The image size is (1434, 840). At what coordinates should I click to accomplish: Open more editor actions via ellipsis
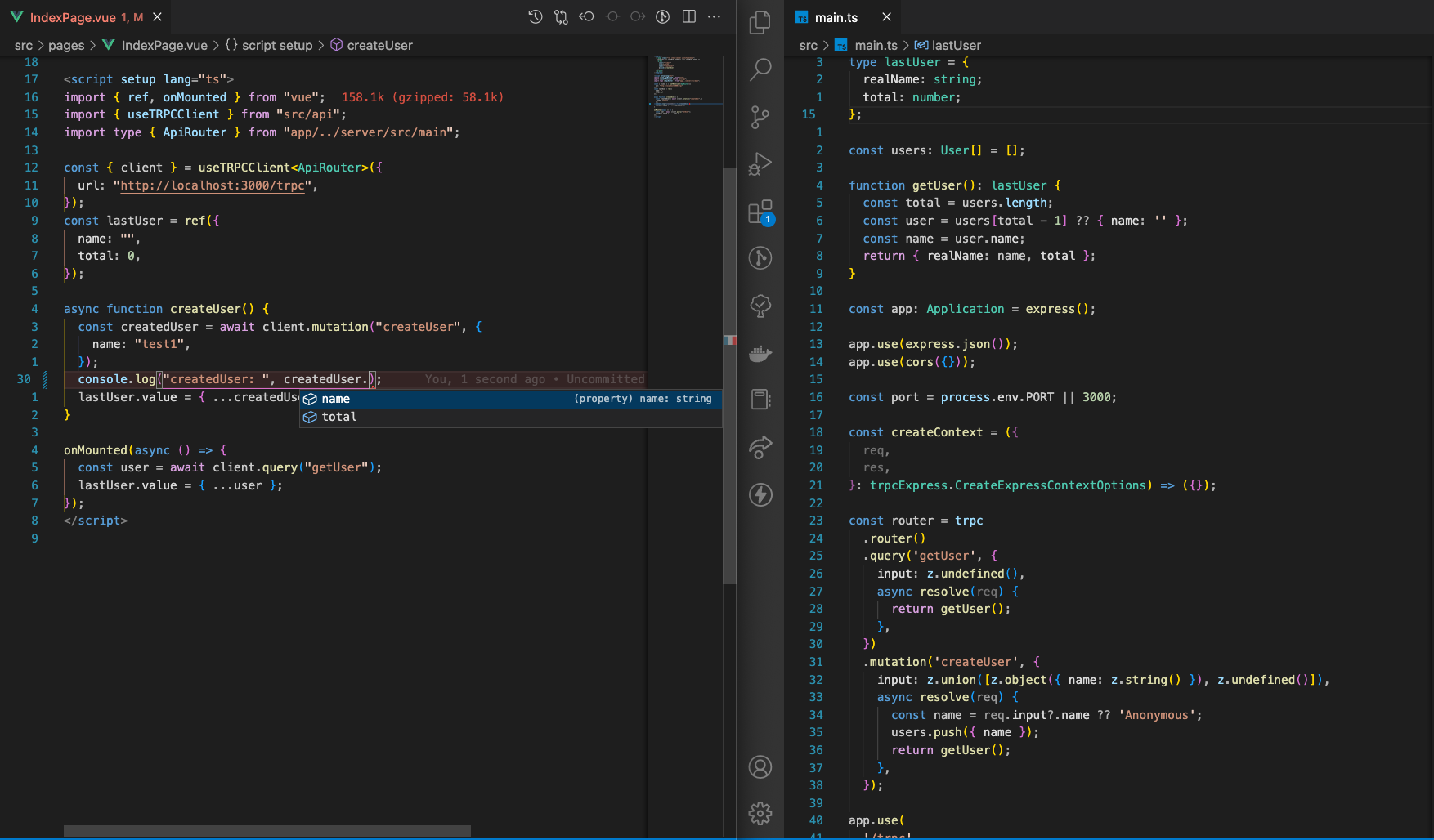click(714, 16)
